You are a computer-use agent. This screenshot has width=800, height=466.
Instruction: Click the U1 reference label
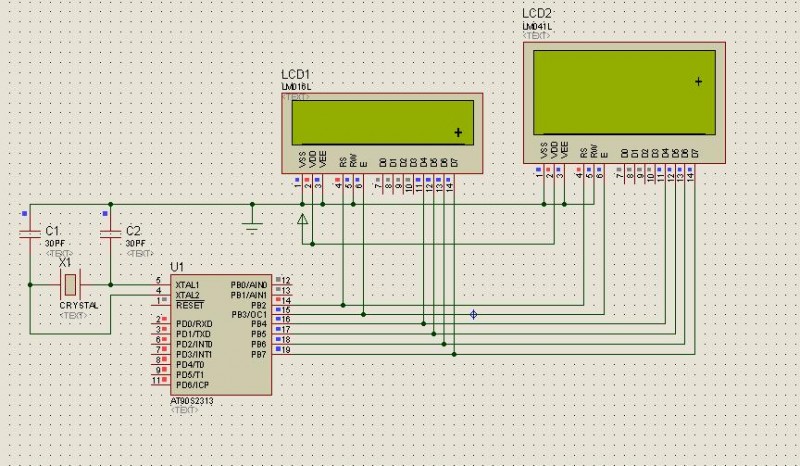click(177, 267)
